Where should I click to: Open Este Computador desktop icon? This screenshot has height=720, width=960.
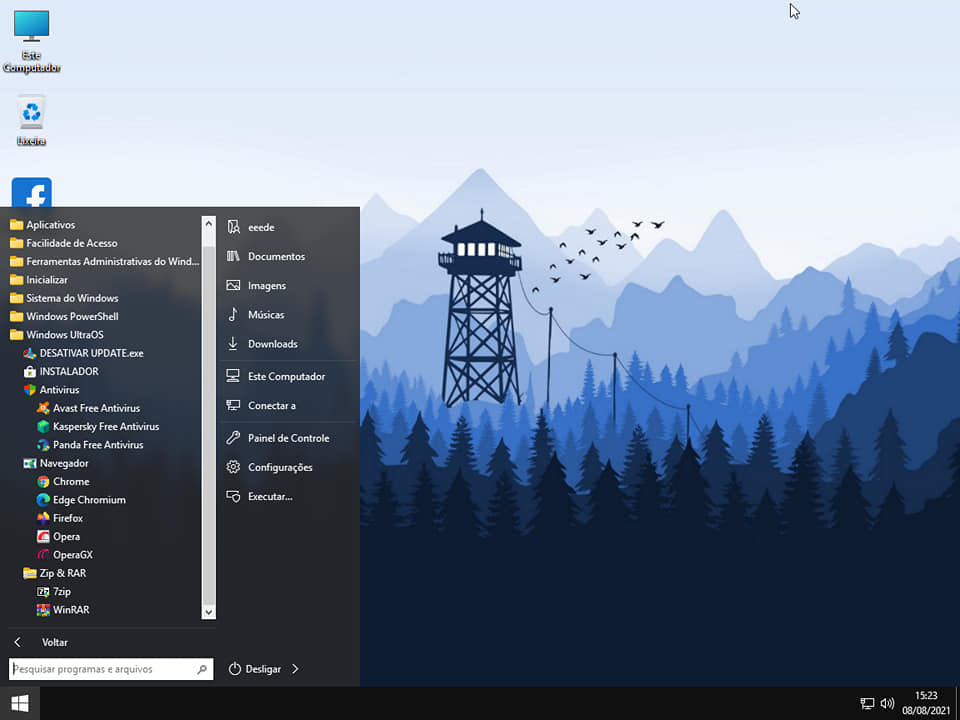click(31, 41)
